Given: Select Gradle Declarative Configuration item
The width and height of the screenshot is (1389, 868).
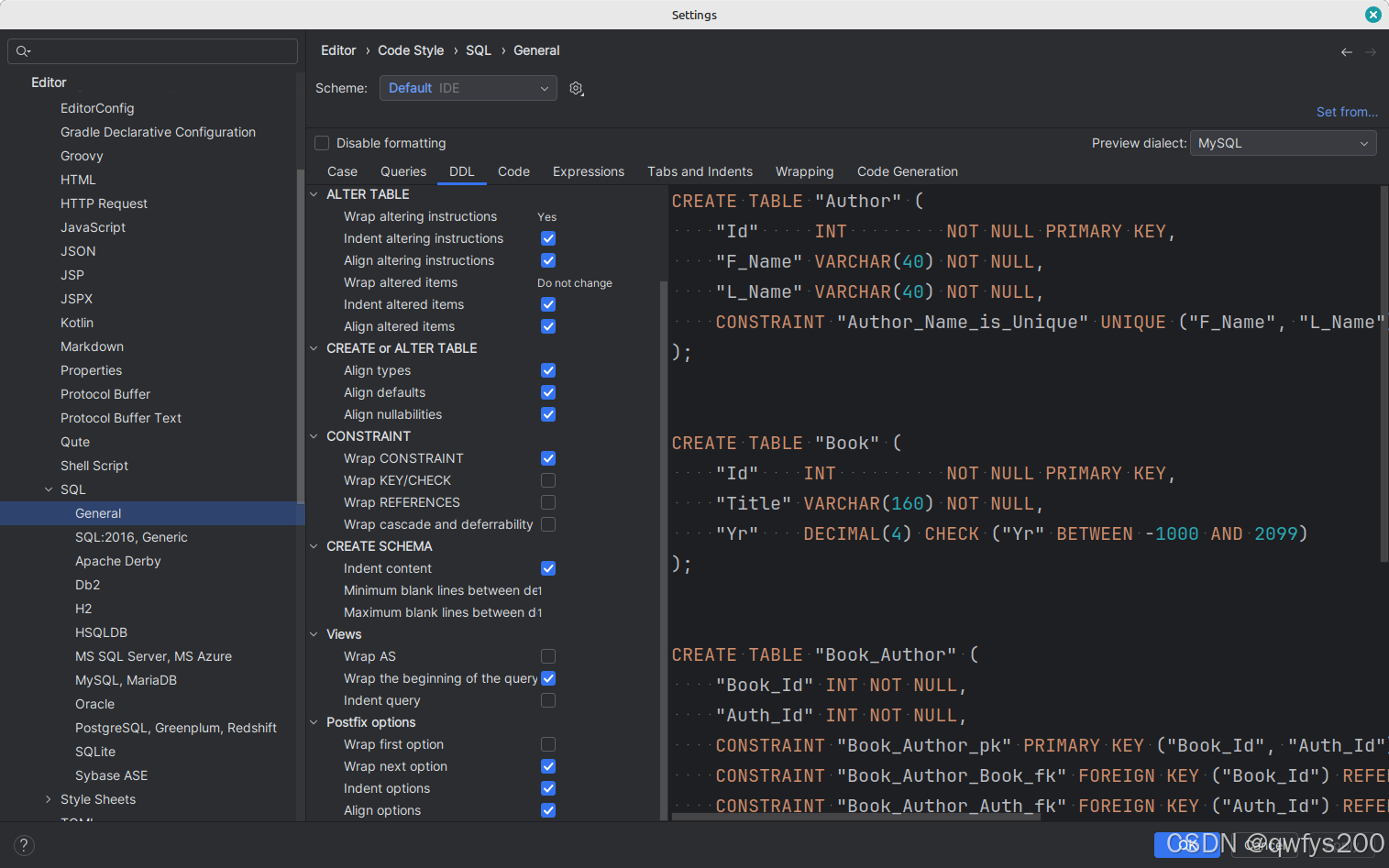Looking at the screenshot, I should click(x=158, y=132).
